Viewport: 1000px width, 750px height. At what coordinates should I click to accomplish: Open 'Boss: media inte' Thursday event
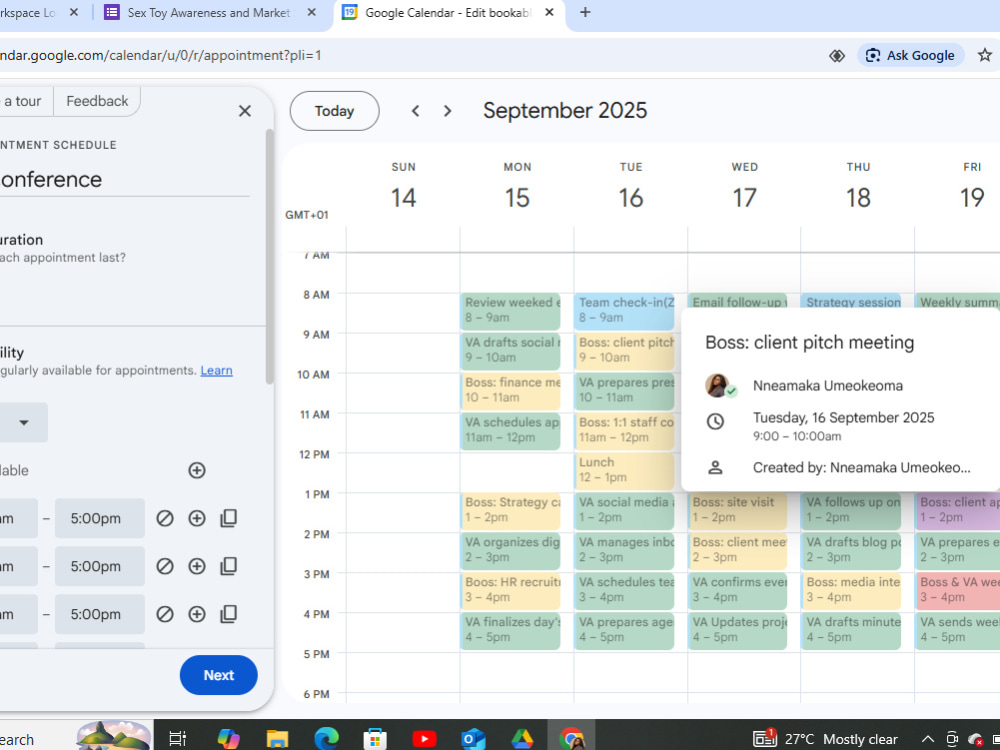point(851,591)
